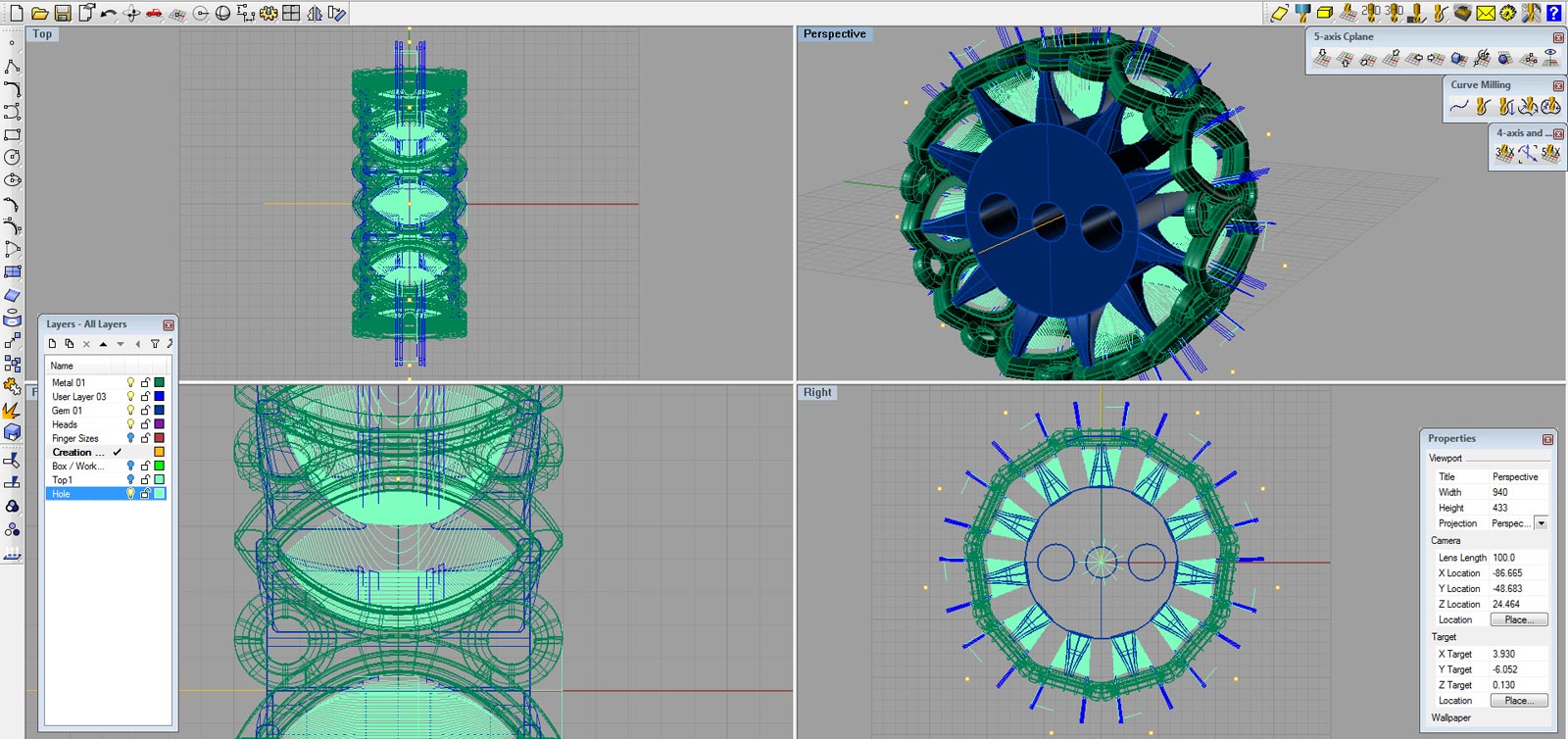
Task: Click the yellow envelope icon in toolbar
Action: pyautogui.click(x=1486, y=13)
